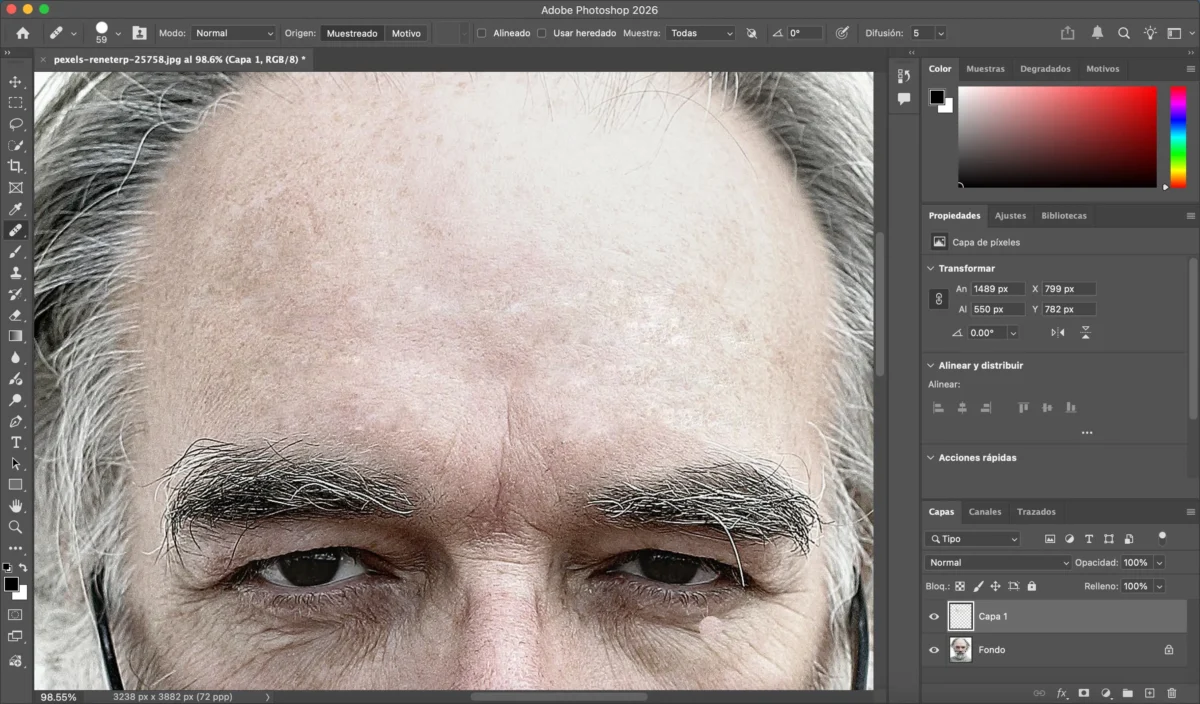Select the Type tool
Image resolution: width=1200 pixels, height=704 pixels.
click(x=15, y=442)
